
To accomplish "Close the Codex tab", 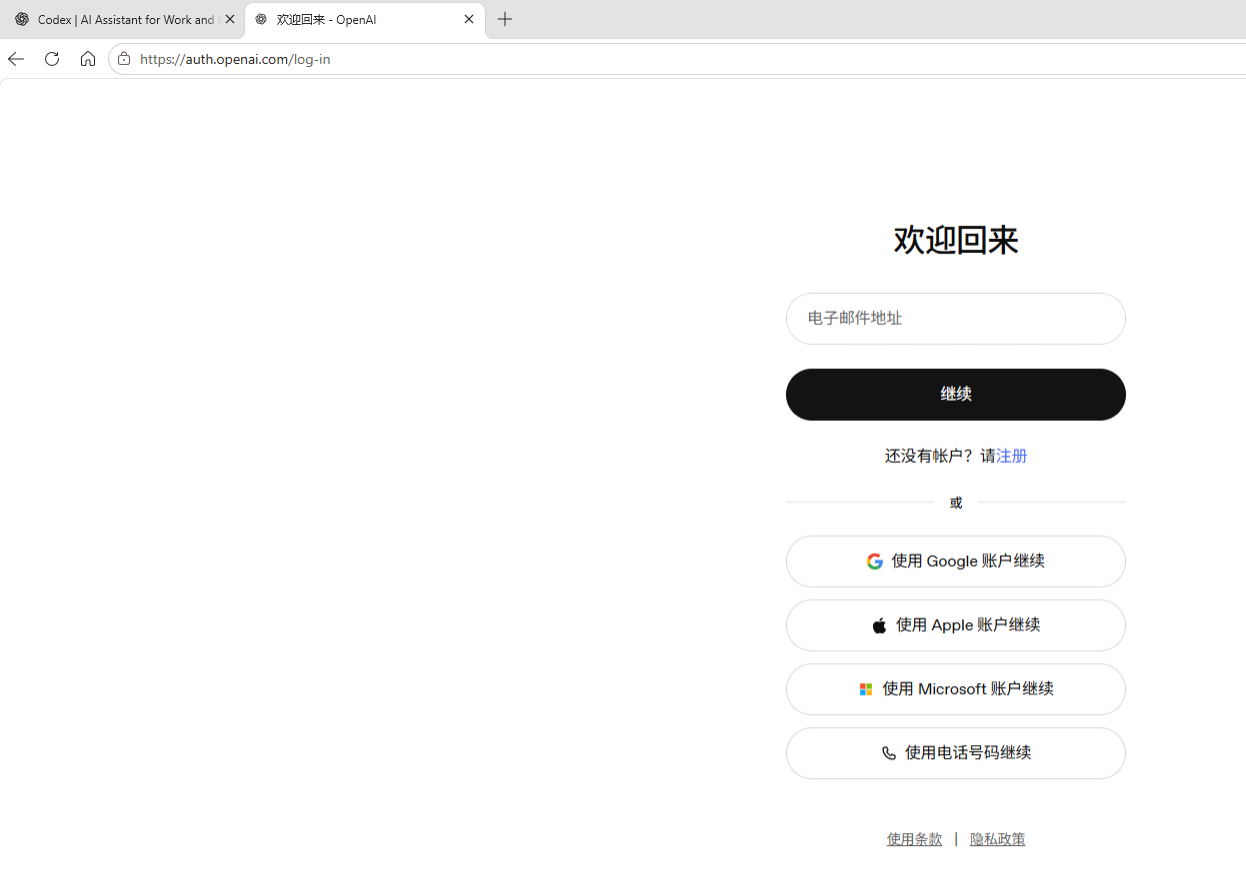I will click(230, 19).
